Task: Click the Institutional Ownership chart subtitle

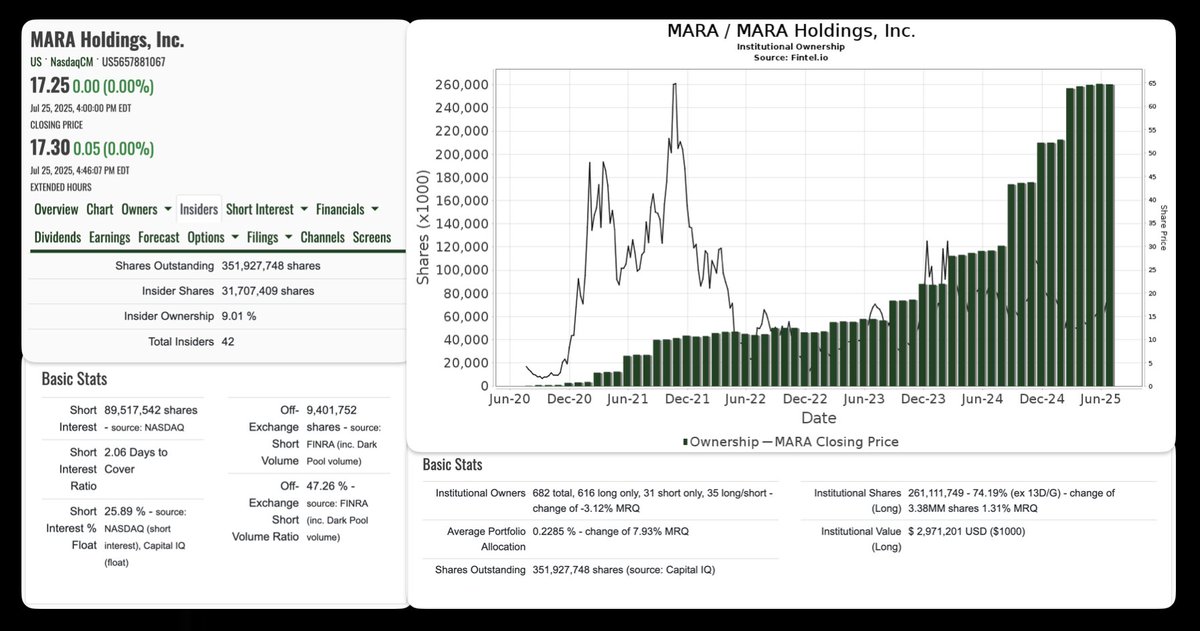Action: 791,47
